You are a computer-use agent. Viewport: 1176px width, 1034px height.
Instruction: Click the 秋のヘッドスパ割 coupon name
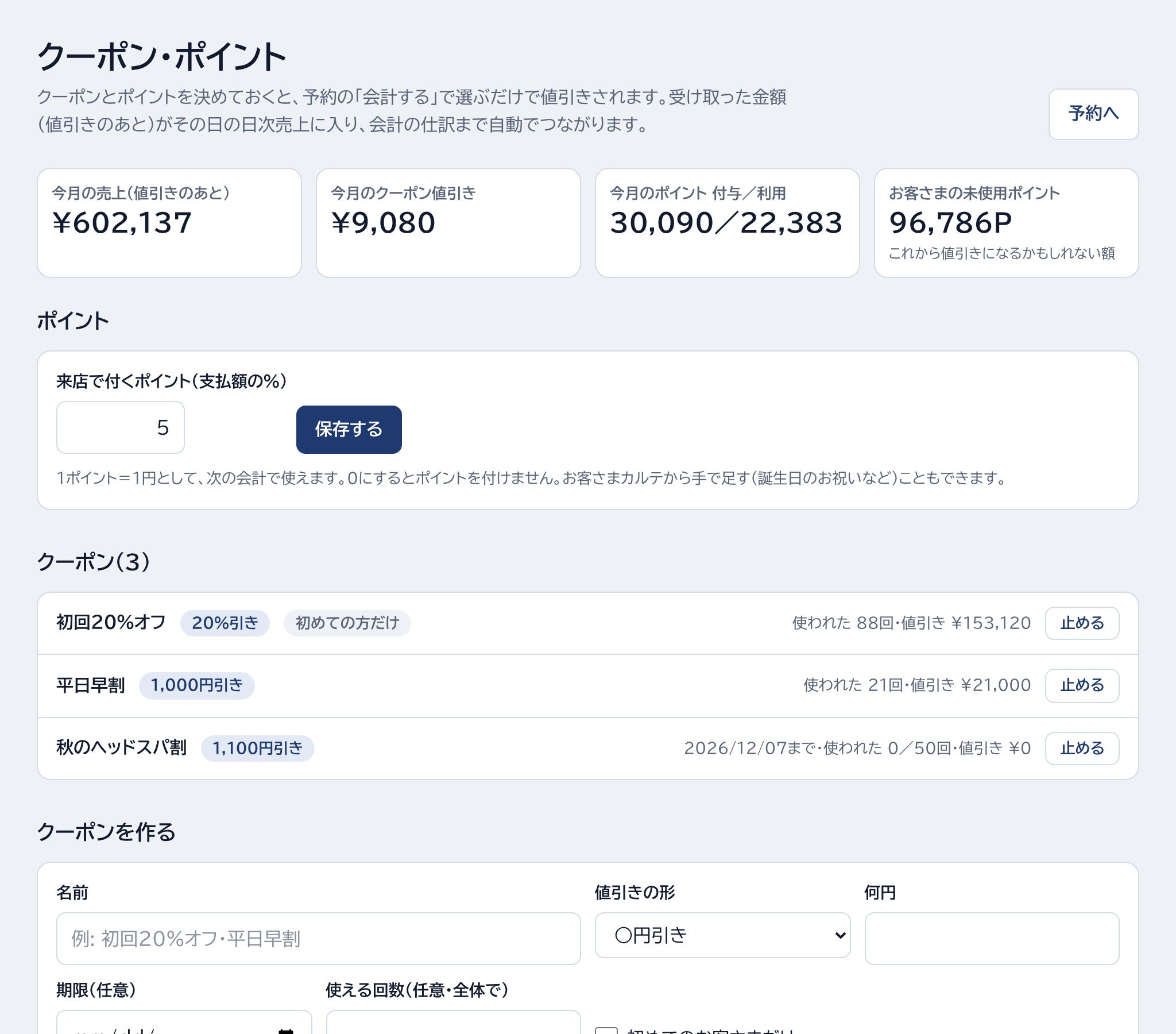[x=121, y=748]
